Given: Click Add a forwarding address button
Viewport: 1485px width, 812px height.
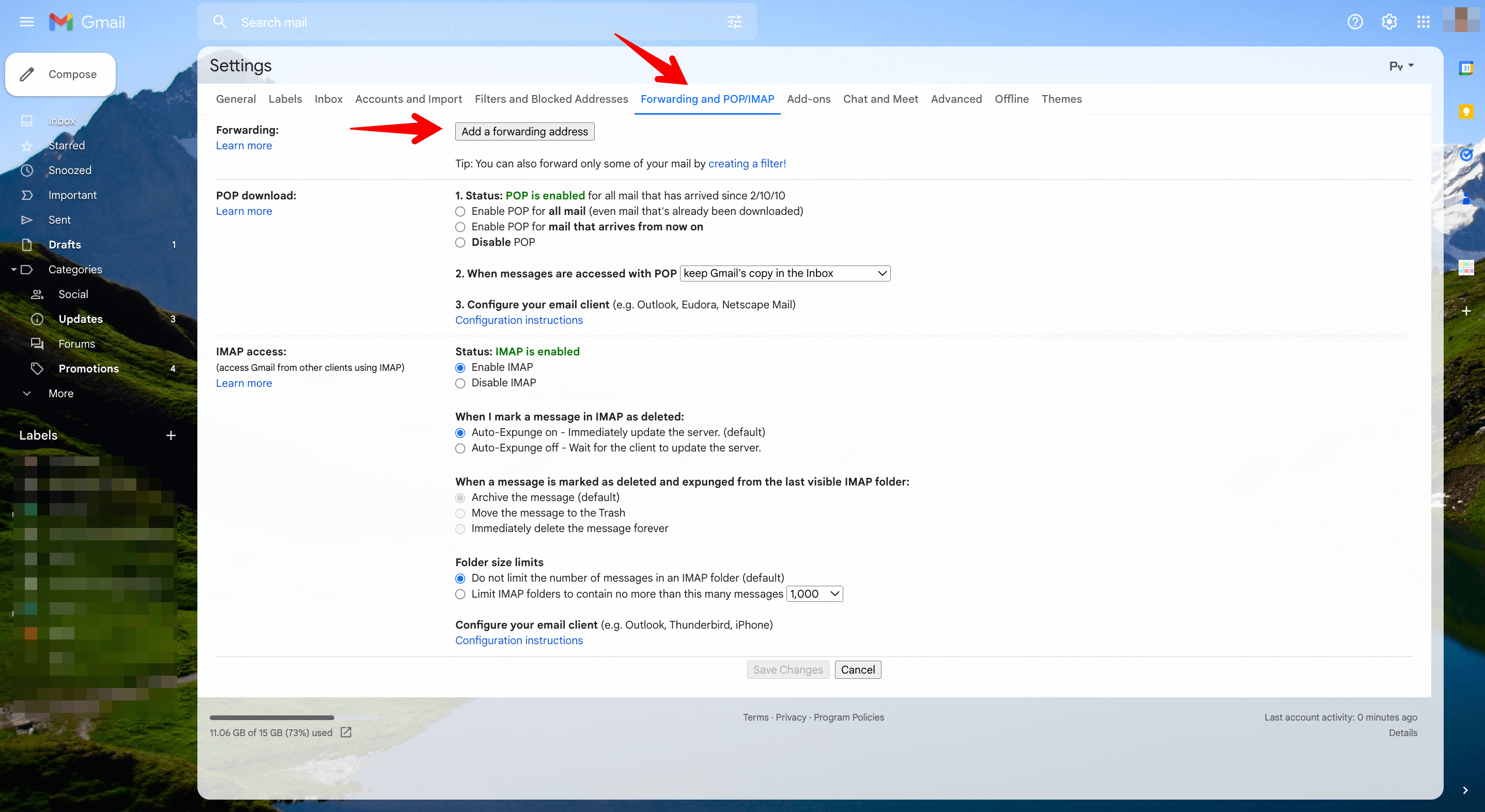Looking at the screenshot, I should 524,131.
